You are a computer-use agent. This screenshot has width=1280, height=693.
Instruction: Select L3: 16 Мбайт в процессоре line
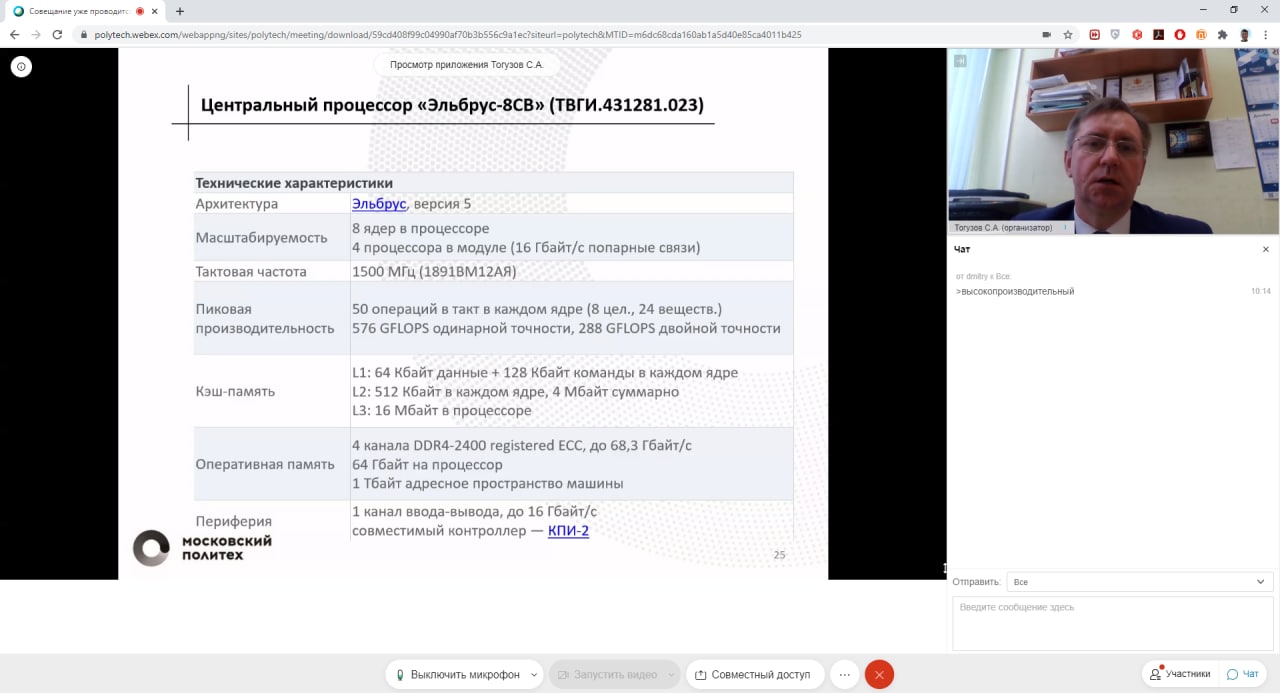click(x=442, y=410)
